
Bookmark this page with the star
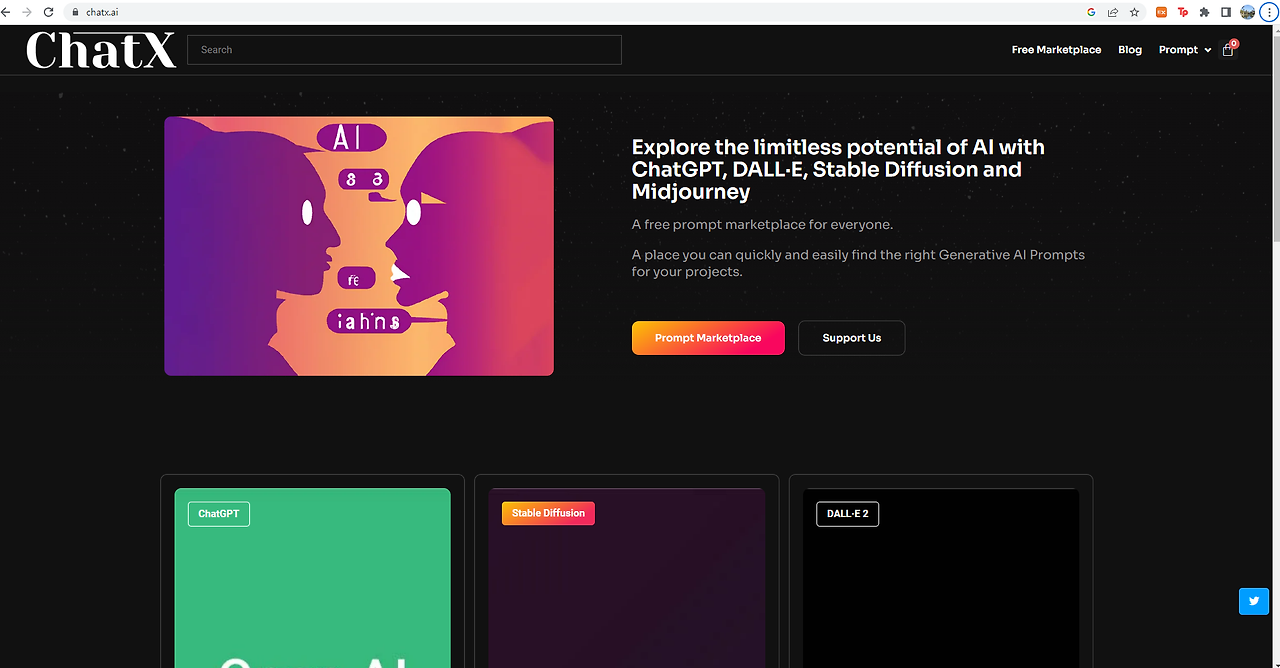click(x=1134, y=12)
